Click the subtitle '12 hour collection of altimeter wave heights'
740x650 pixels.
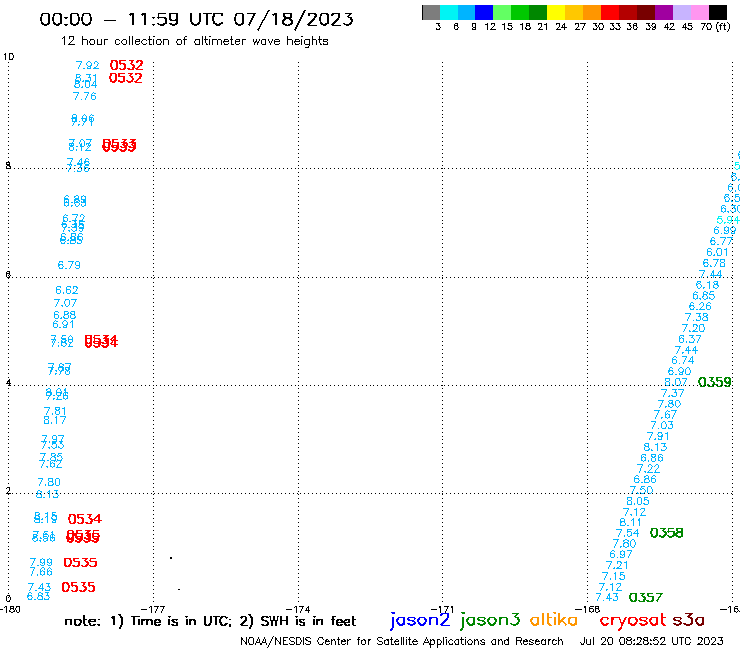coord(194,41)
